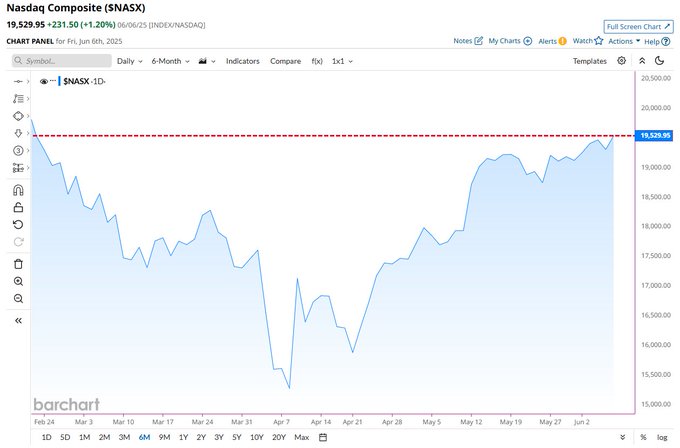The height and width of the screenshot is (448, 680).
Task: Activate the magnet snap tool
Action: (x=18, y=190)
